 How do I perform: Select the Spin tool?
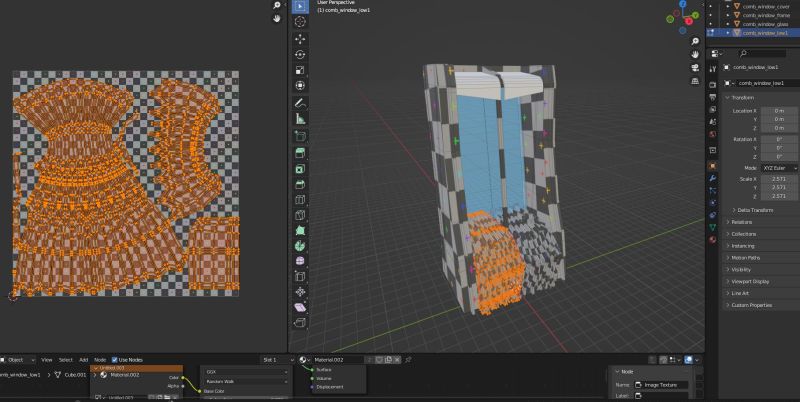point(300,246)
